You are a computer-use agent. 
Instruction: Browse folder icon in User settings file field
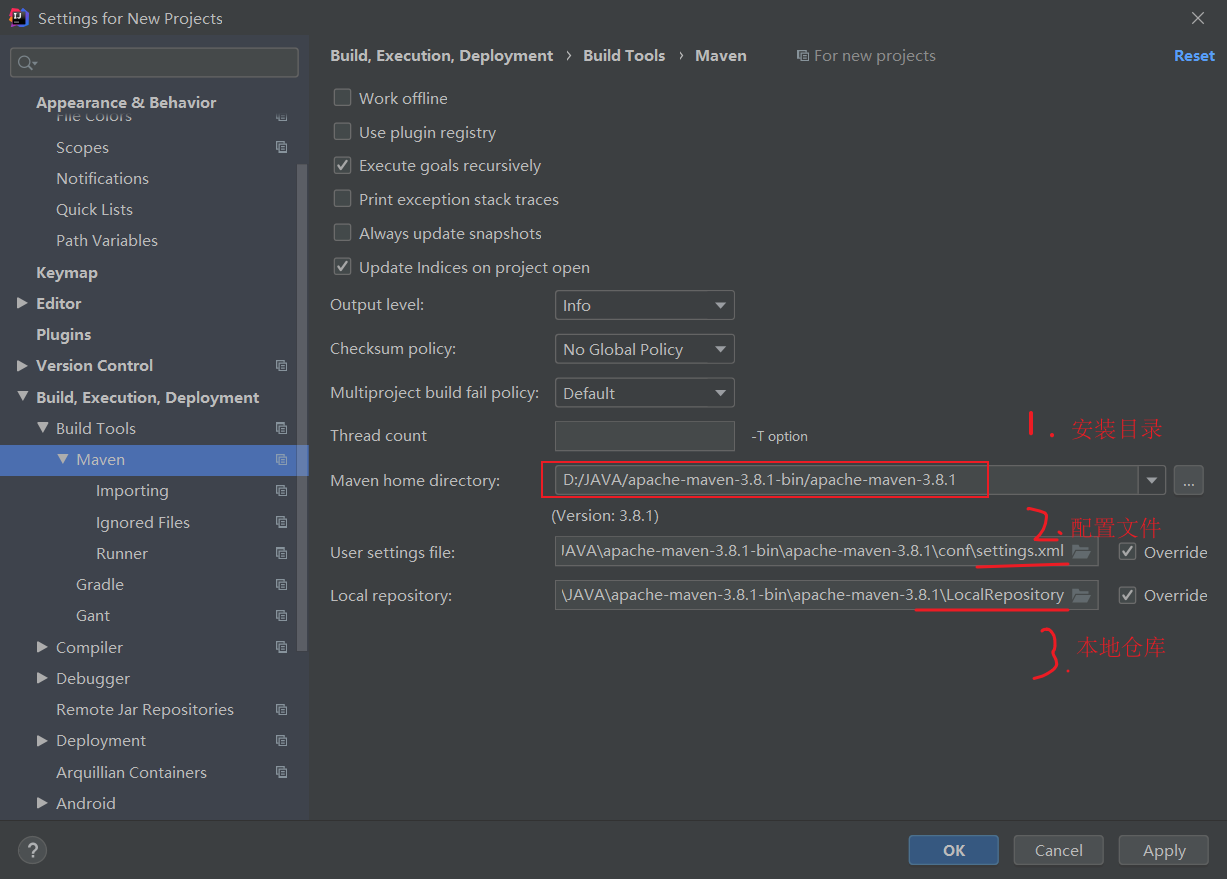pos(1081,552)
